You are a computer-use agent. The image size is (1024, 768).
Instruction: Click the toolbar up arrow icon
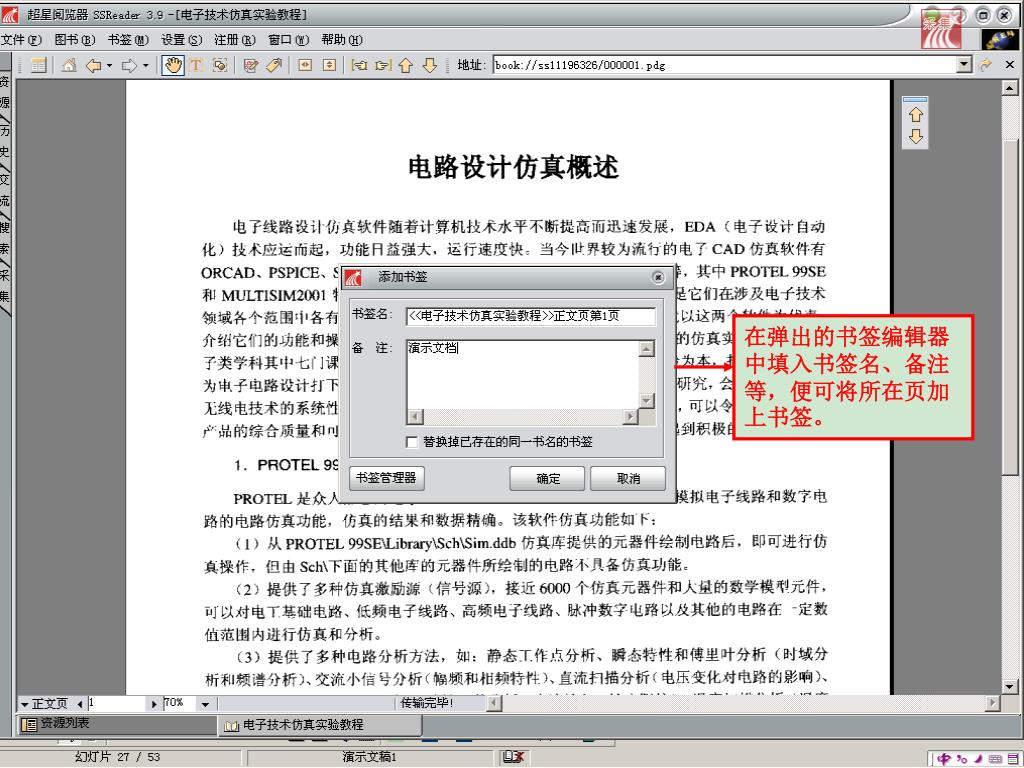[x=406, y=65]
